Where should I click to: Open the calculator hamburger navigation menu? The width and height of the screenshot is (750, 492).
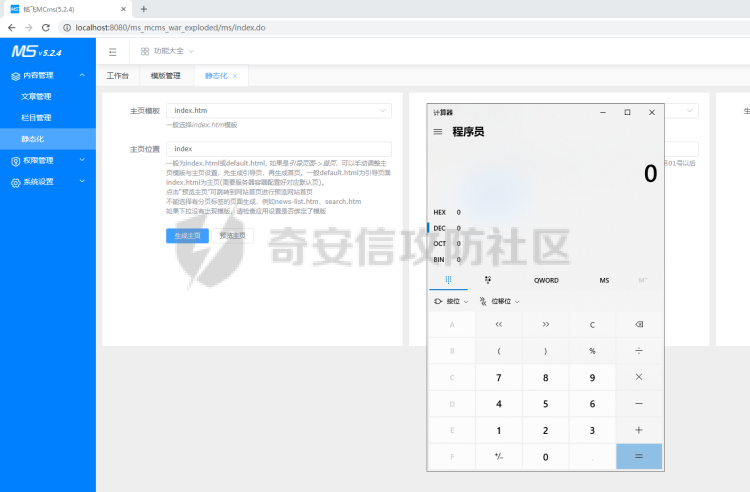[438, 131]
